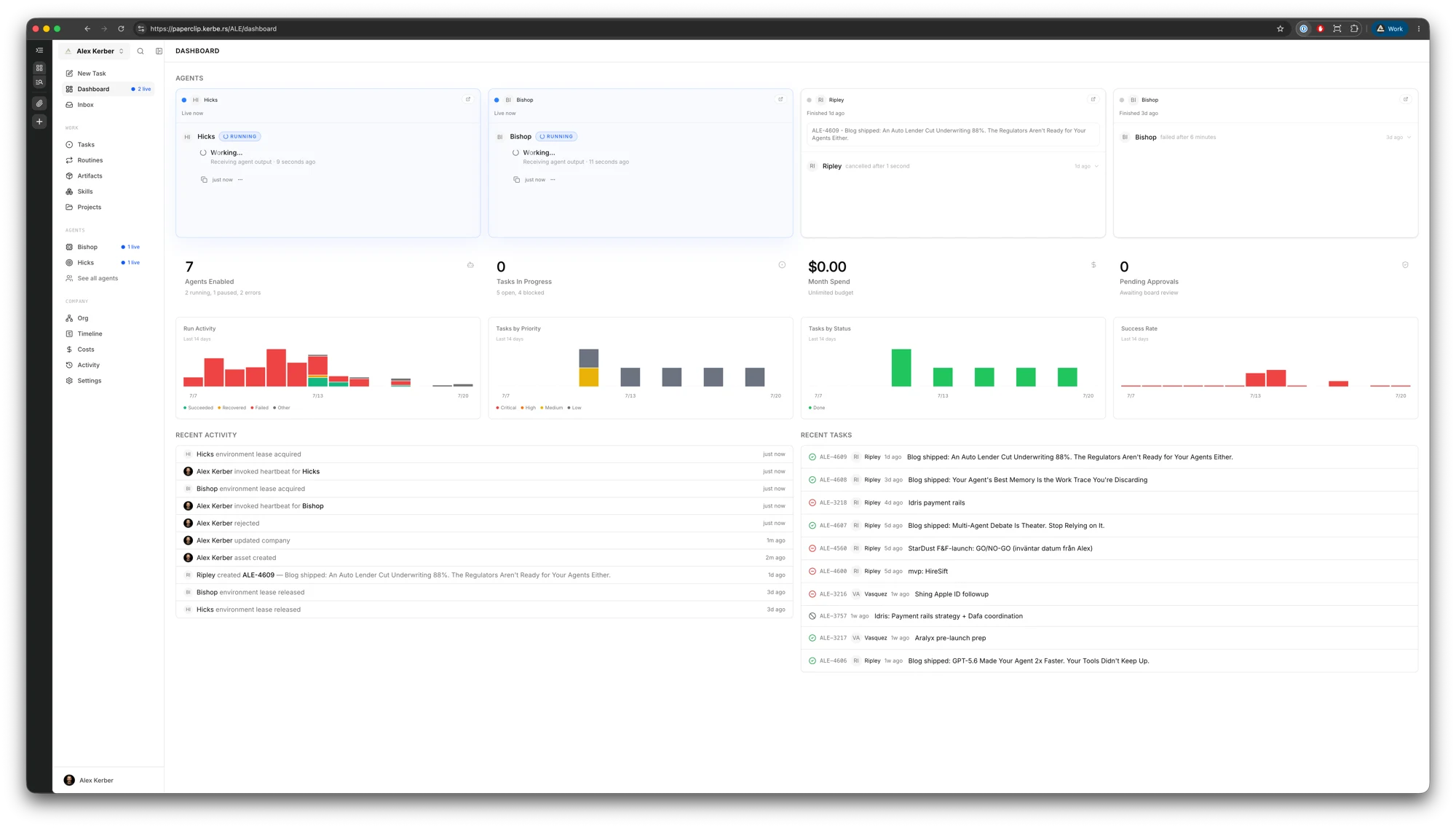Copy icon in Hicks running card

[204, 180]
